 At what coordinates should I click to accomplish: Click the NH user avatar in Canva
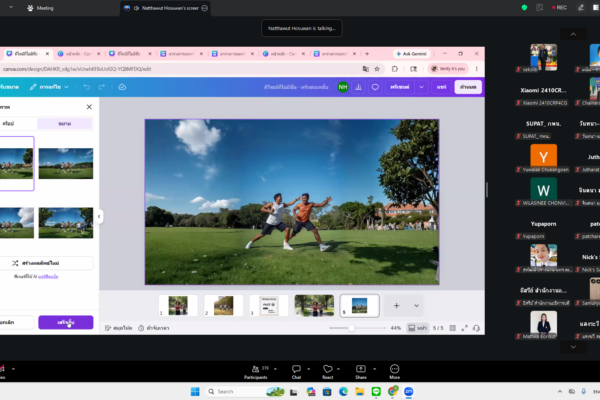pos(343,87)
